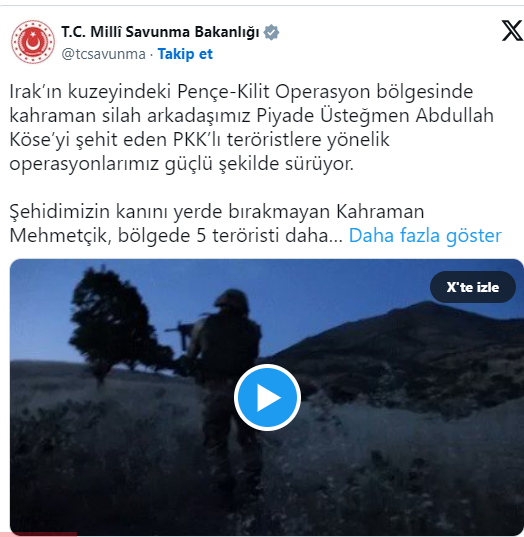Click the verified badge beside the account name
This screenshot has width=524, height=537.
point(271,32)
